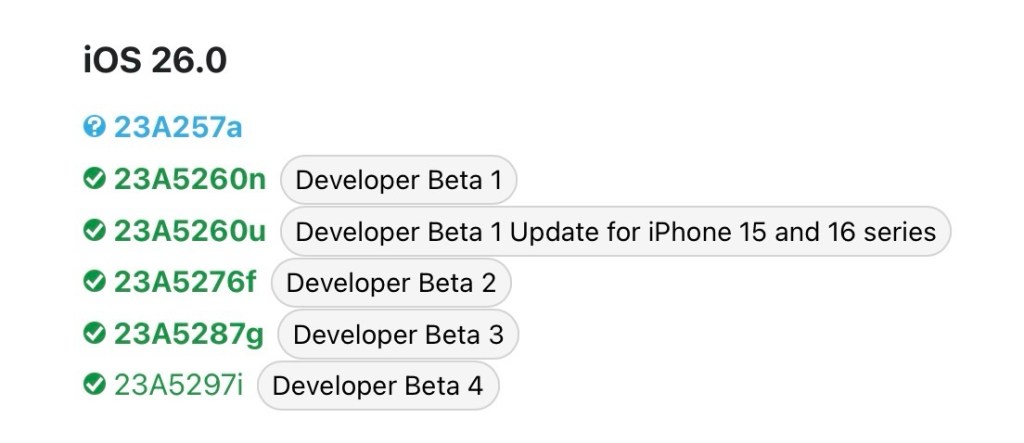Open the blue 23A257a build link
Viewport: 1024px width, 443px height.
178,128
